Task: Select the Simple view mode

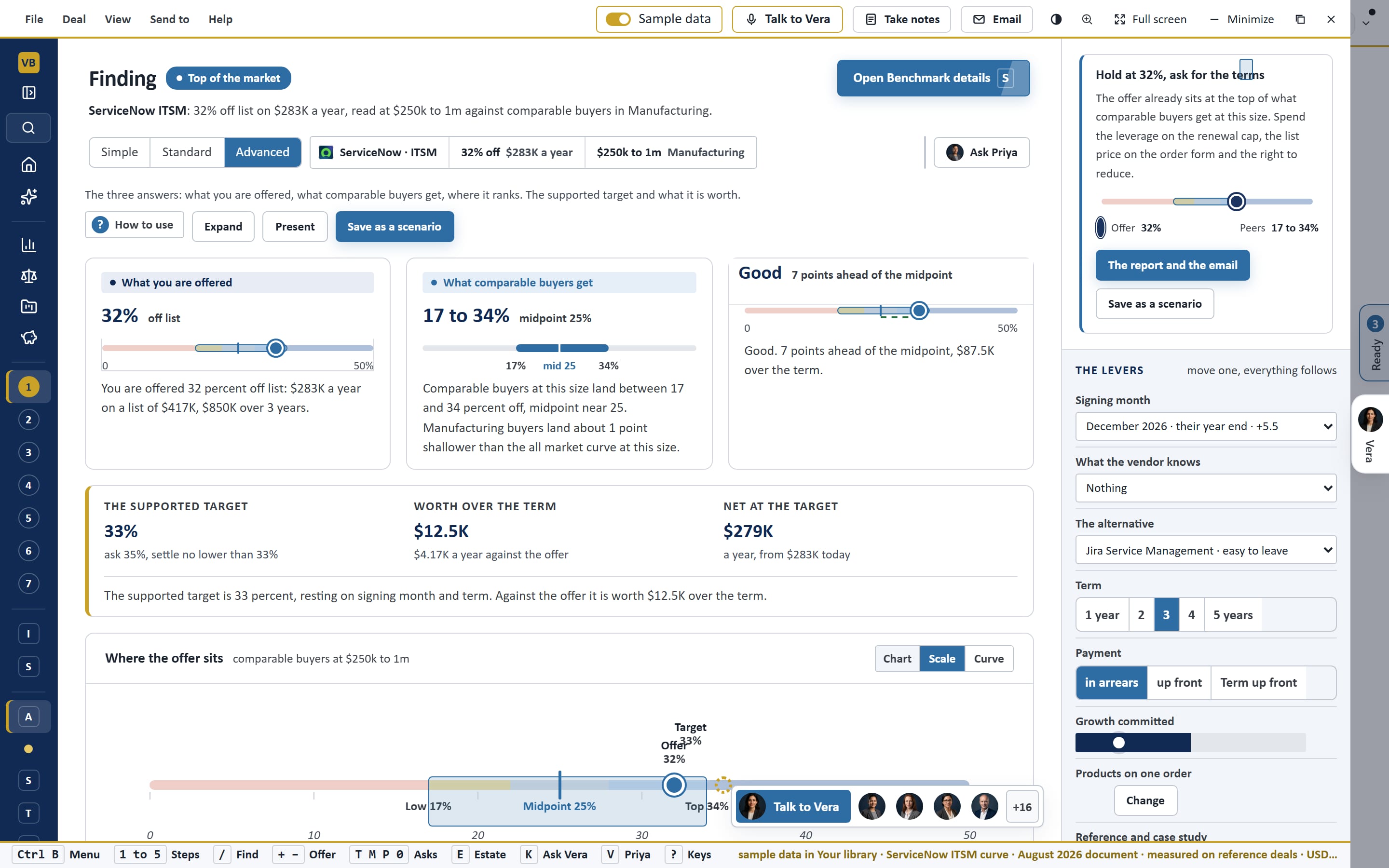Action: 120,152
